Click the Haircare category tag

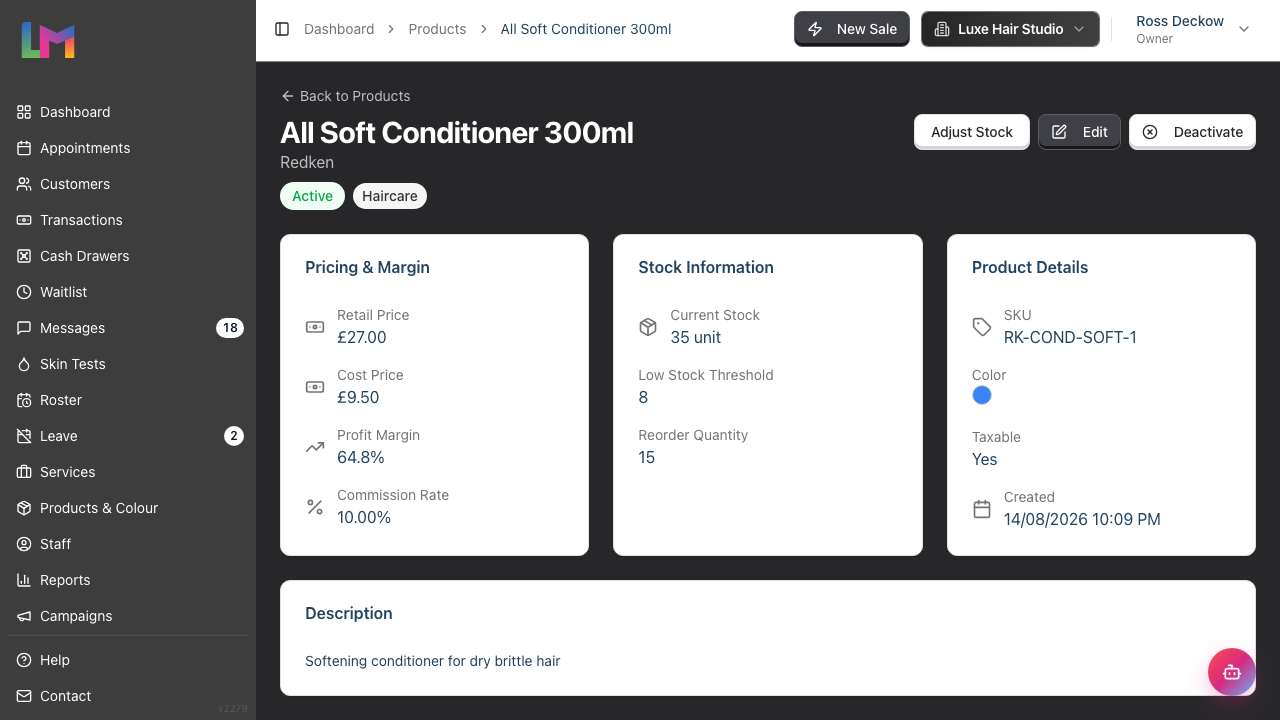coord(390,196)
